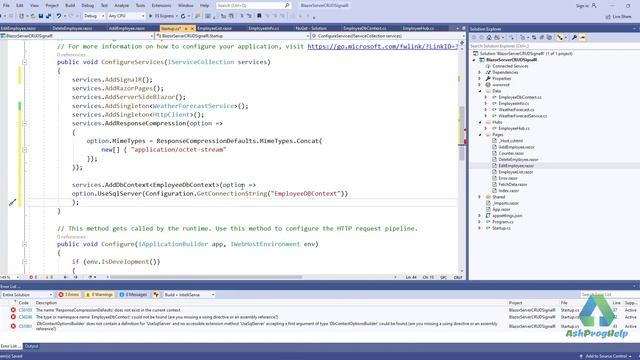Open the Entire Solution scope dropdown

pyautogui.click(x=27, y=294)
